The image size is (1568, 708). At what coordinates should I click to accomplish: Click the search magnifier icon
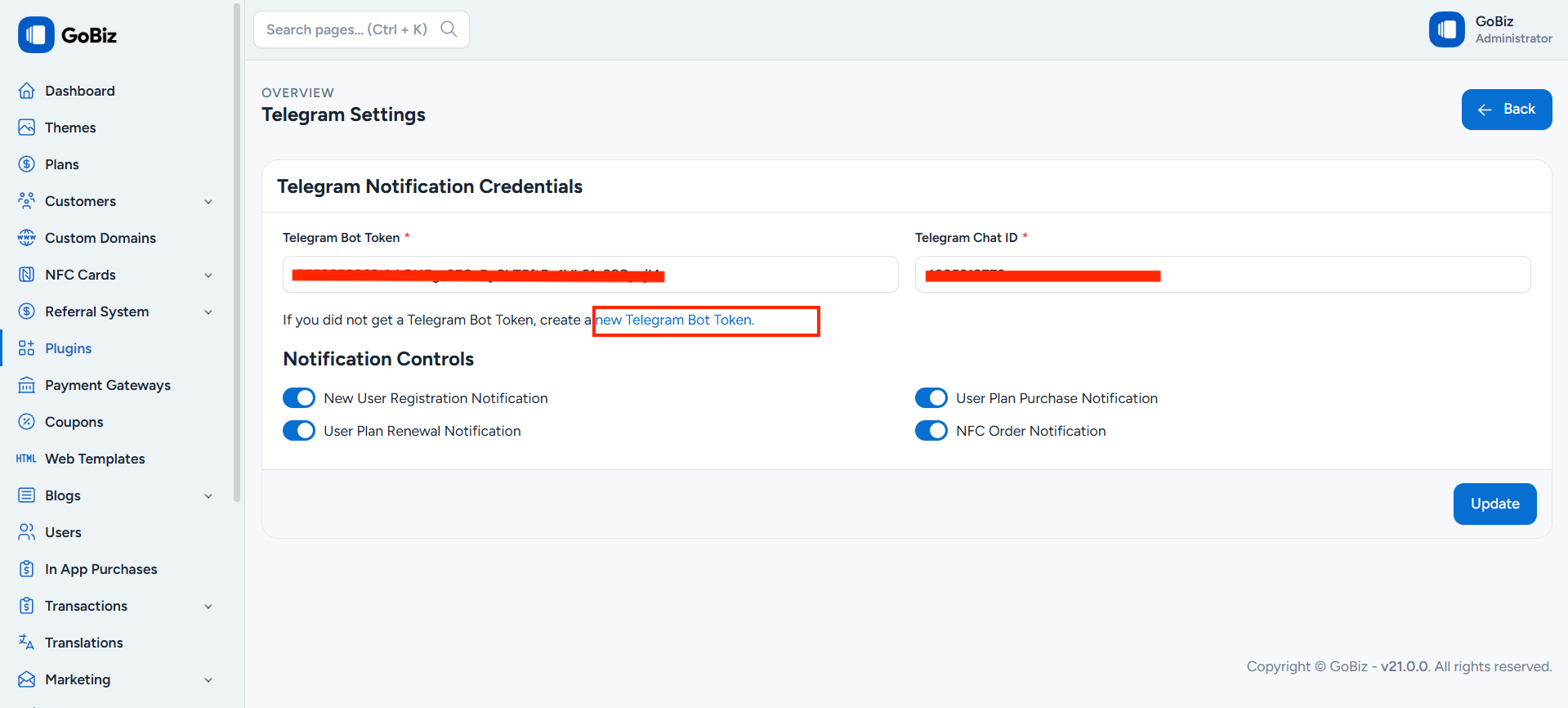point(449,29)
